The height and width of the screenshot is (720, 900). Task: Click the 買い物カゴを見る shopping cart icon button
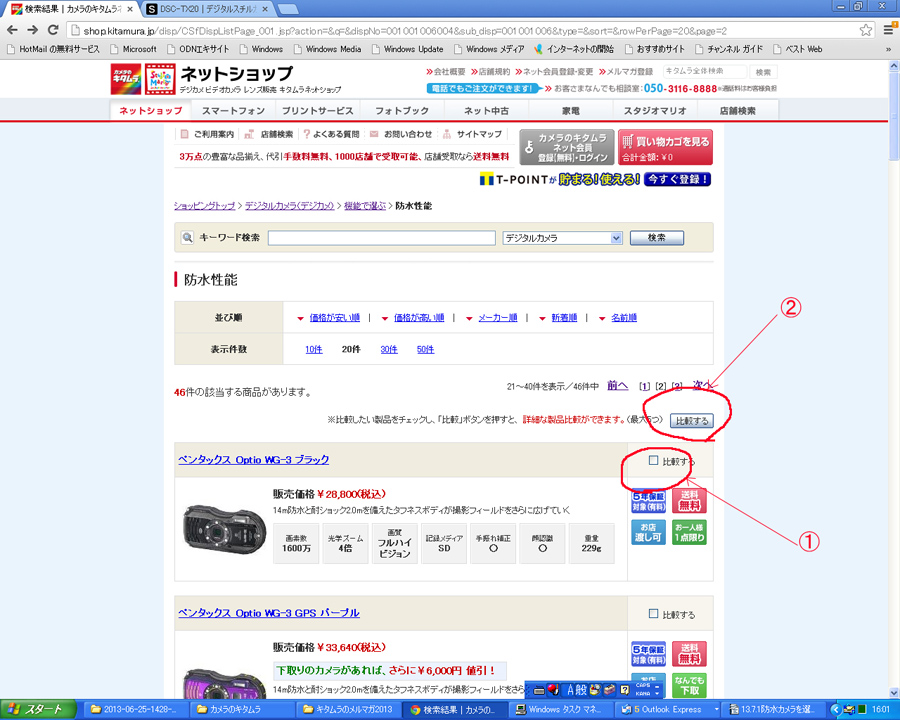(x=665, y=147)
